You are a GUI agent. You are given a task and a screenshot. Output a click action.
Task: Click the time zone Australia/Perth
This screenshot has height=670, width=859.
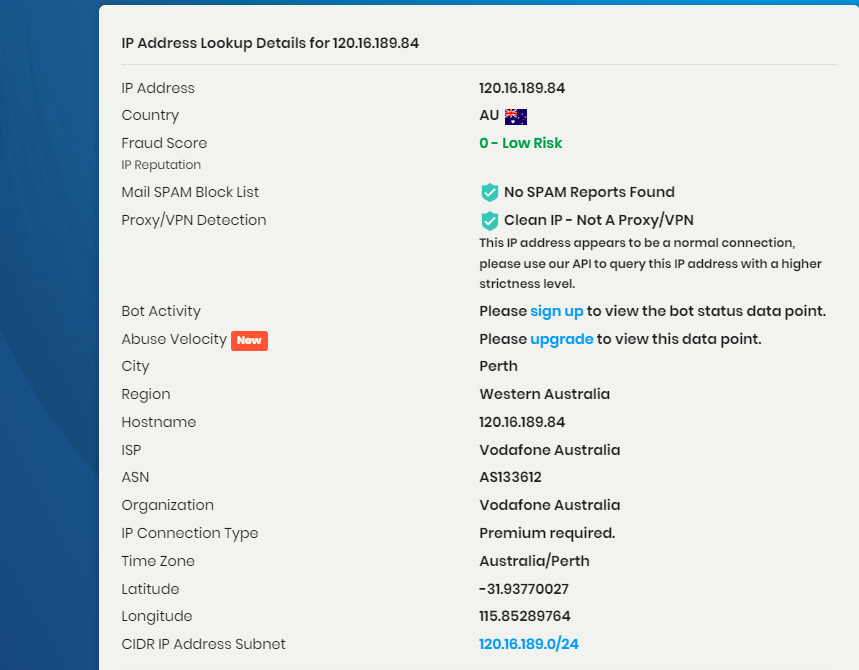pos(534,561)
